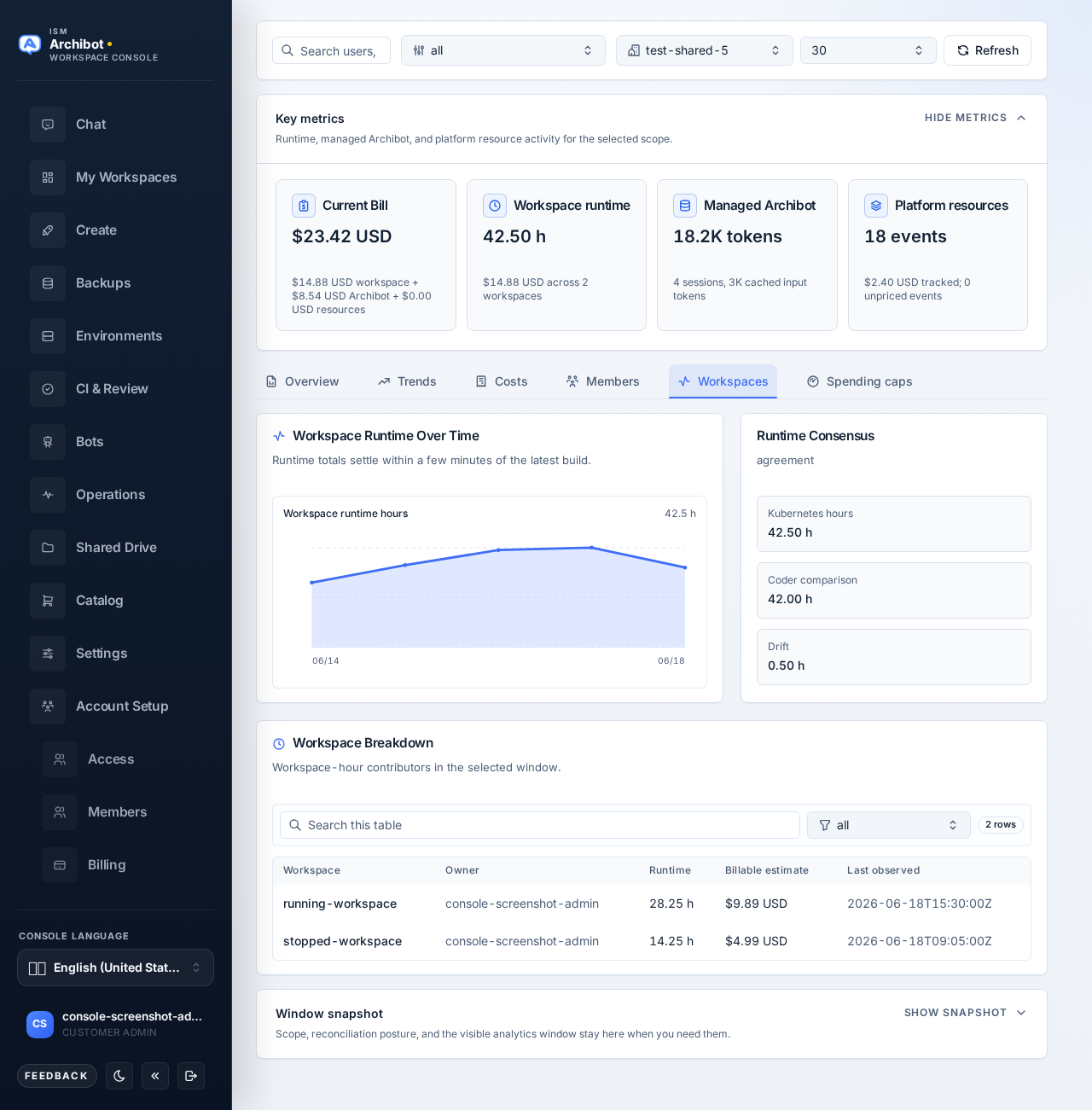Click the 14.25 h runtime cell
Screen dimensions: 1092x1110
671,941
